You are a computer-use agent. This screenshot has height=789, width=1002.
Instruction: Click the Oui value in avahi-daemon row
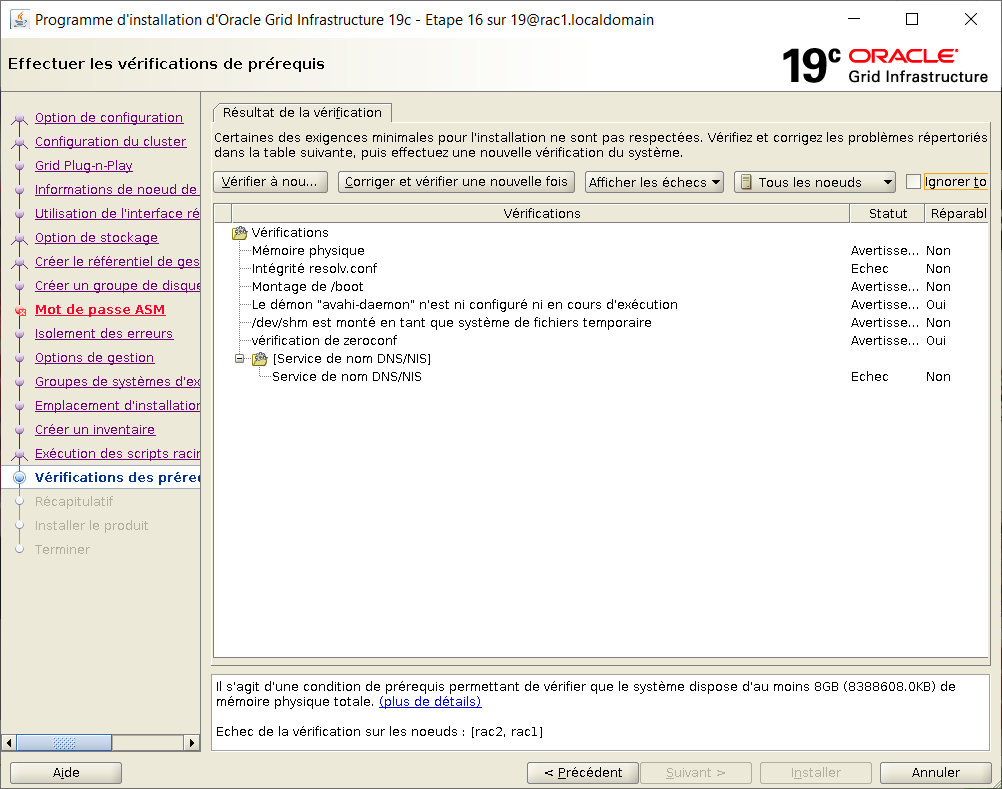click(936, 305)
